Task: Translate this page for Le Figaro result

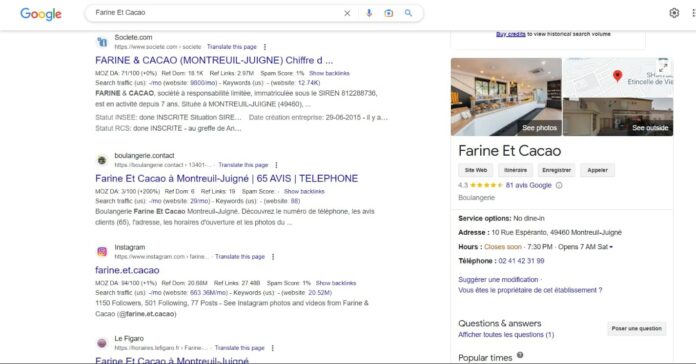Action: (x=239, y=348)
